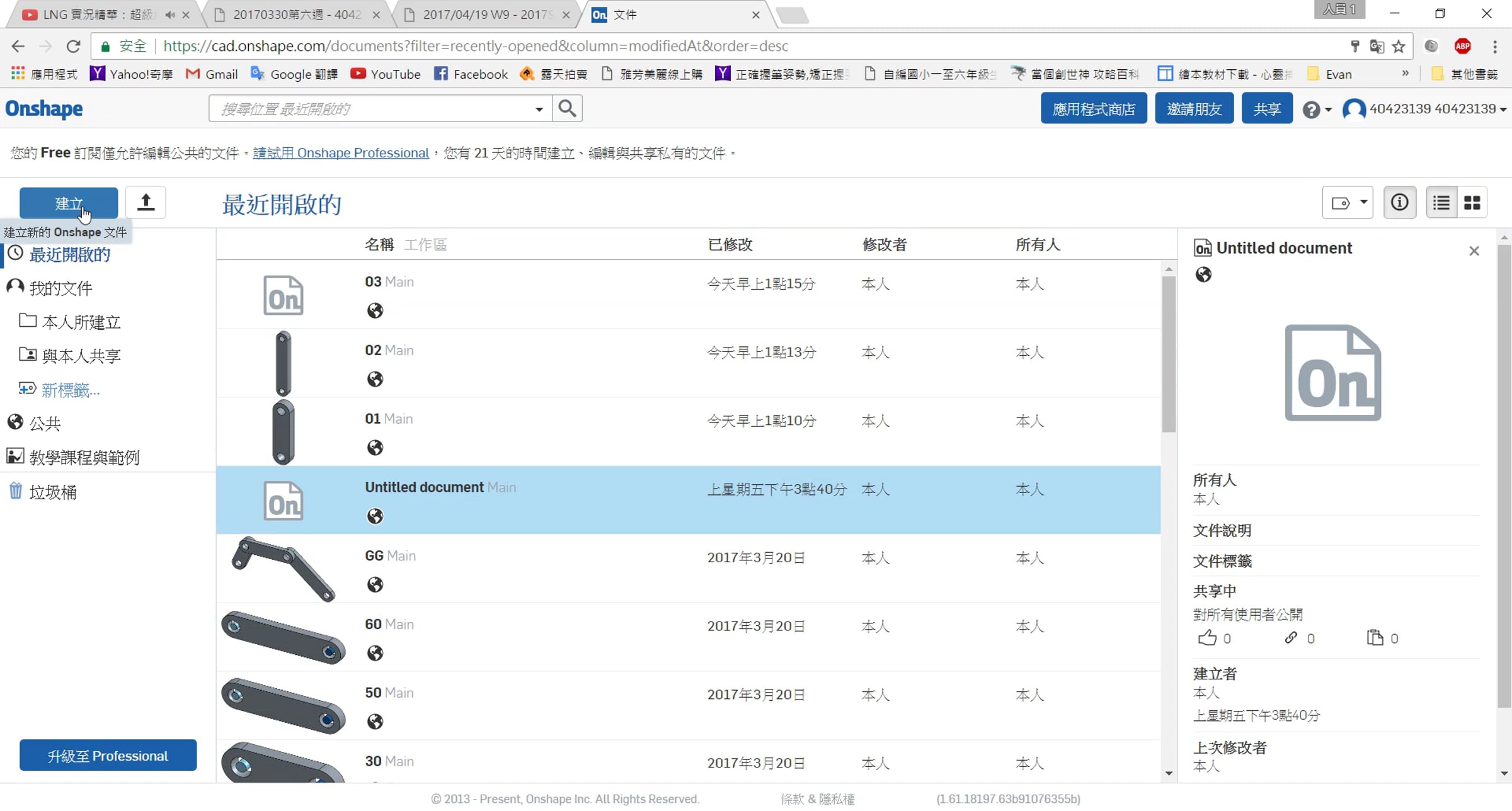Close the Untitled document details panel
This screenshot has height=811, width=1512.
click(x=1474, y=251)
